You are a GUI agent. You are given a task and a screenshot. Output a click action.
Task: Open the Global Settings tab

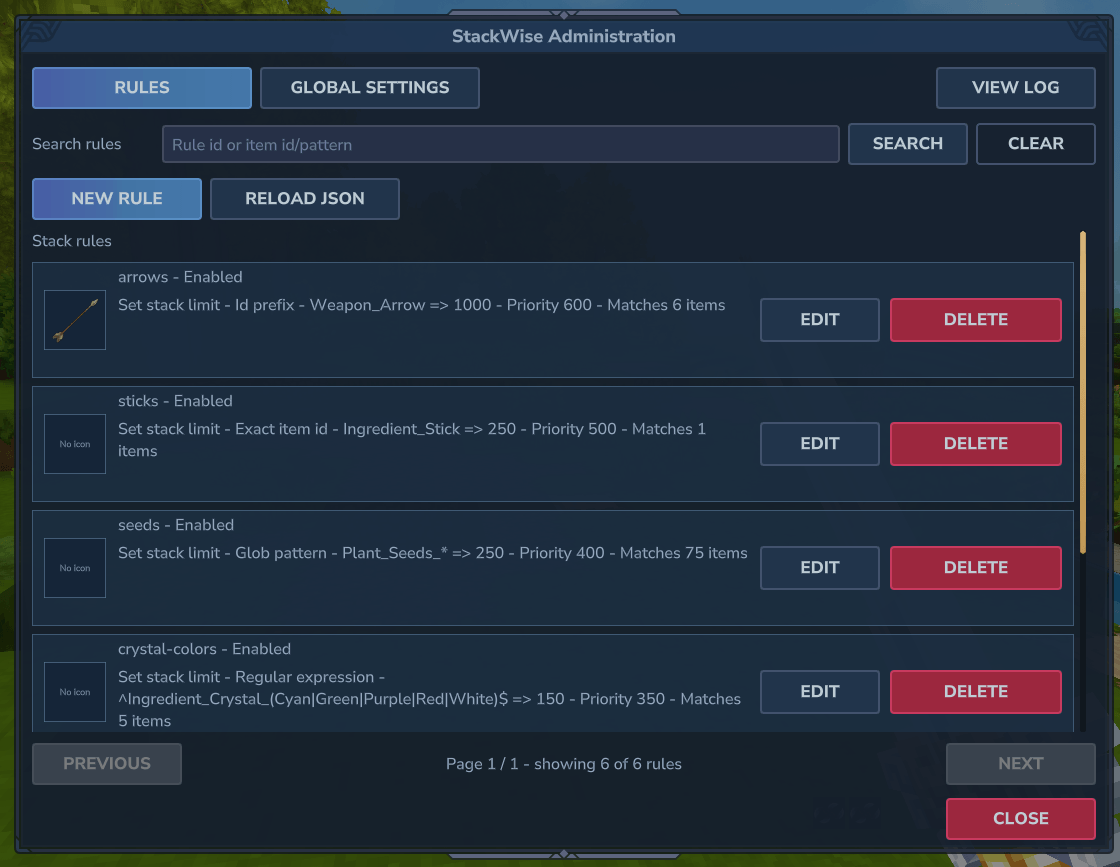coord(369,88)
